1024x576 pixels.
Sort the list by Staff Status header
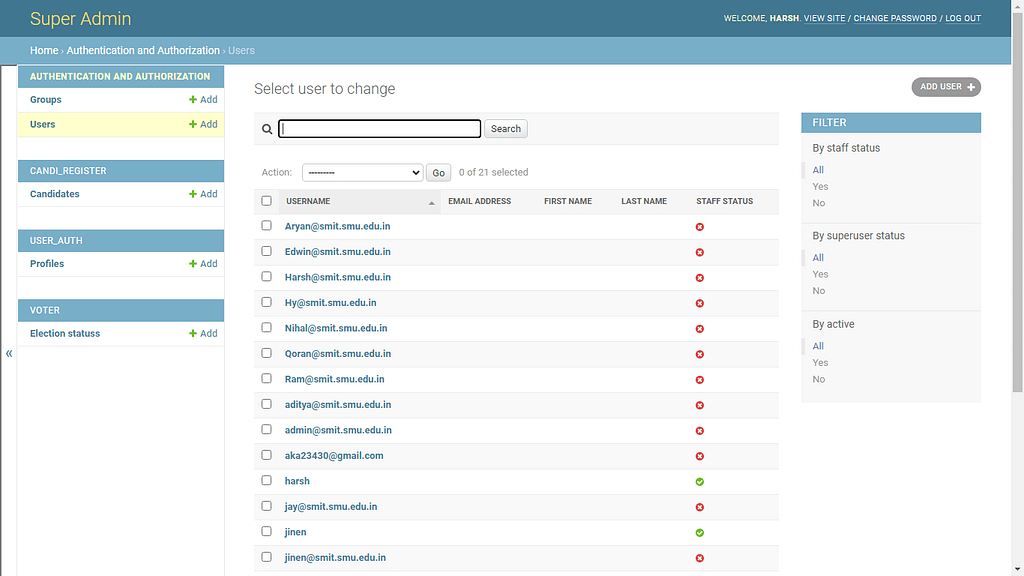point(724,201)
